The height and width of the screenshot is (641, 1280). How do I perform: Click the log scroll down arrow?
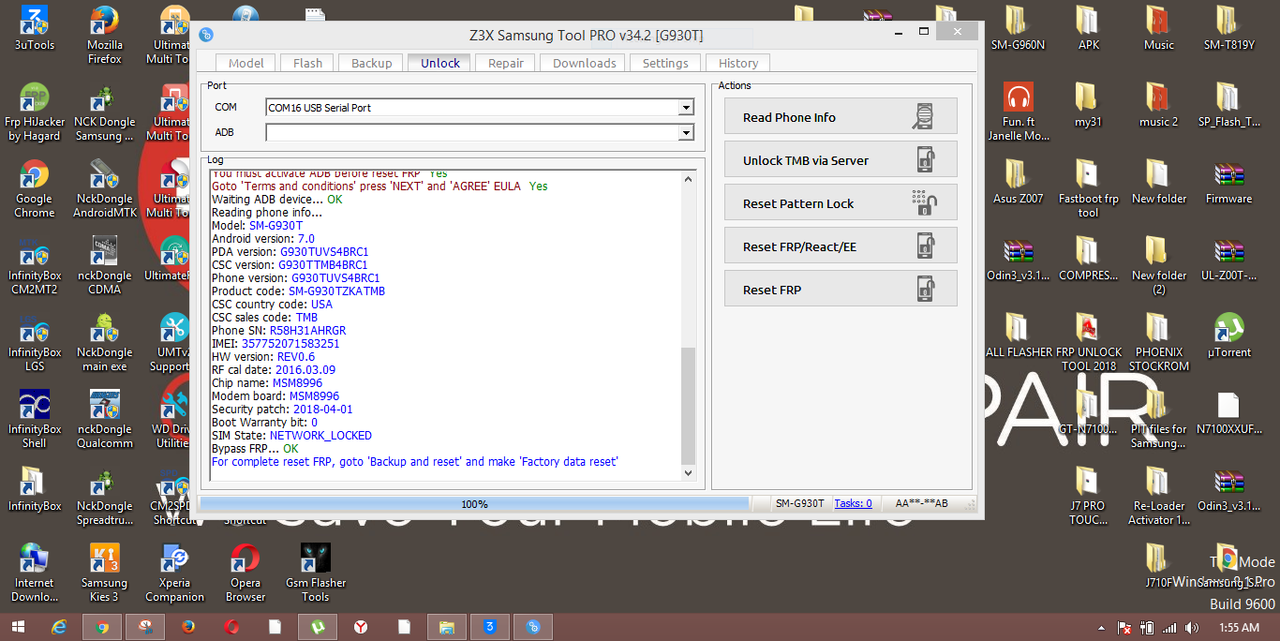point(686,472)
